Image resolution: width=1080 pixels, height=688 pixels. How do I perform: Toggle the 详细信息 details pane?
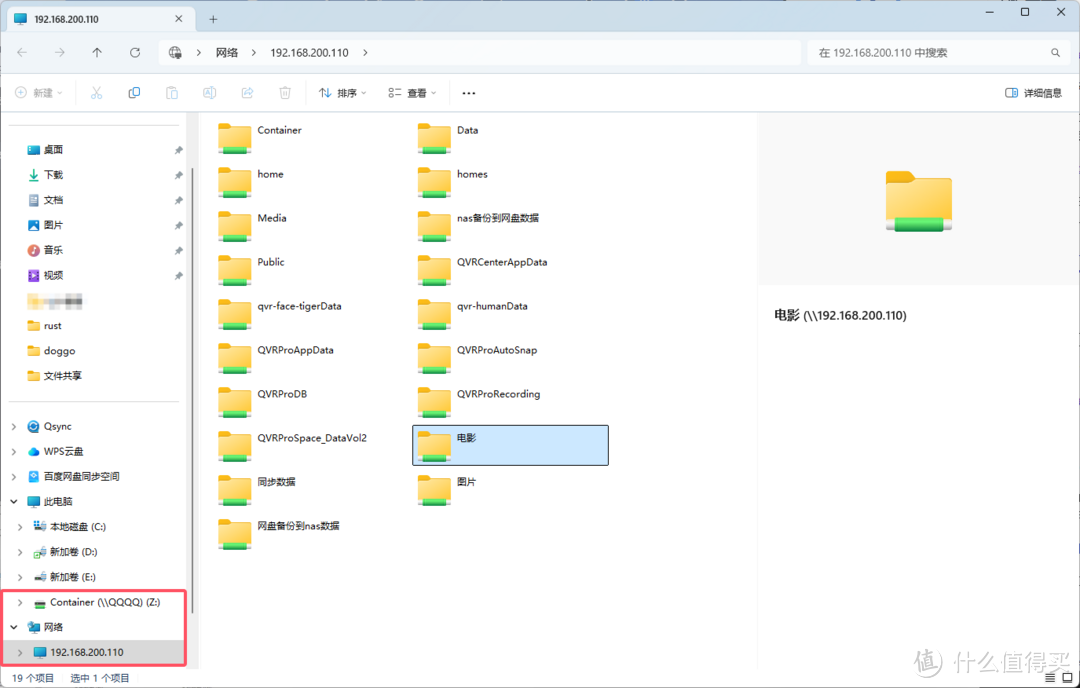point(1033,93)
